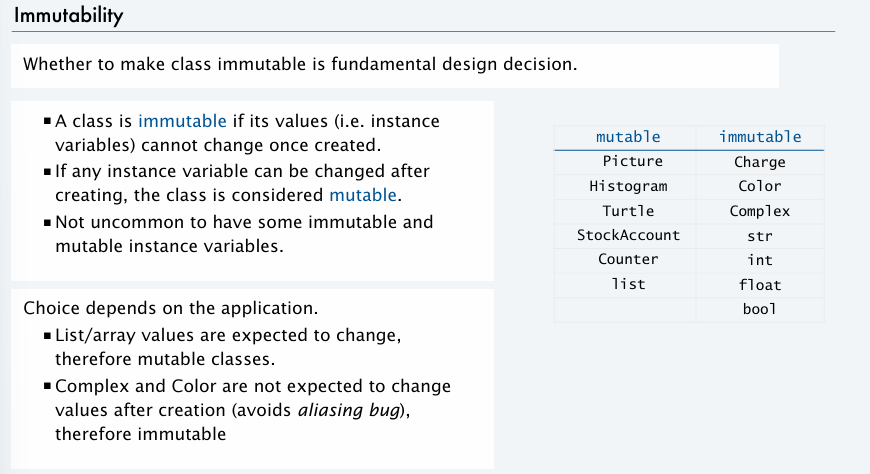Select the 'Charge' cell in the table

click(x=760, y=162)
